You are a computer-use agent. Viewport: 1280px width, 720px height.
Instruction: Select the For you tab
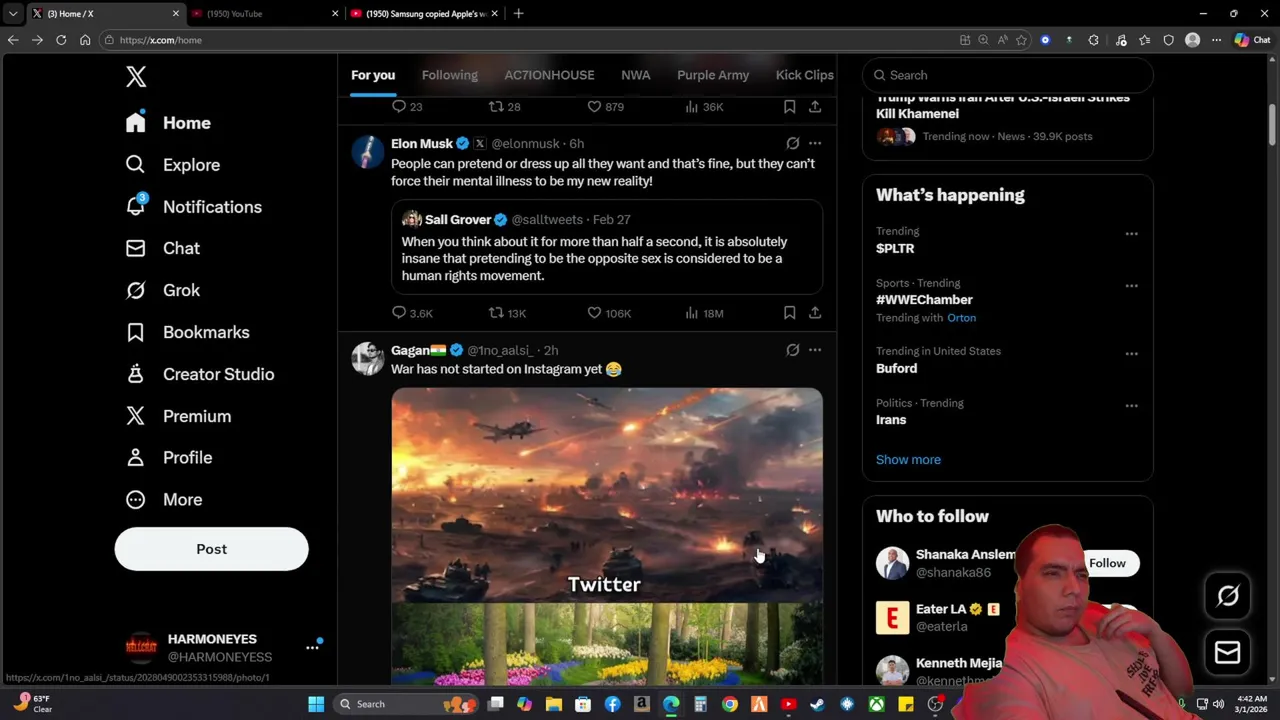[x=373, y=75]
